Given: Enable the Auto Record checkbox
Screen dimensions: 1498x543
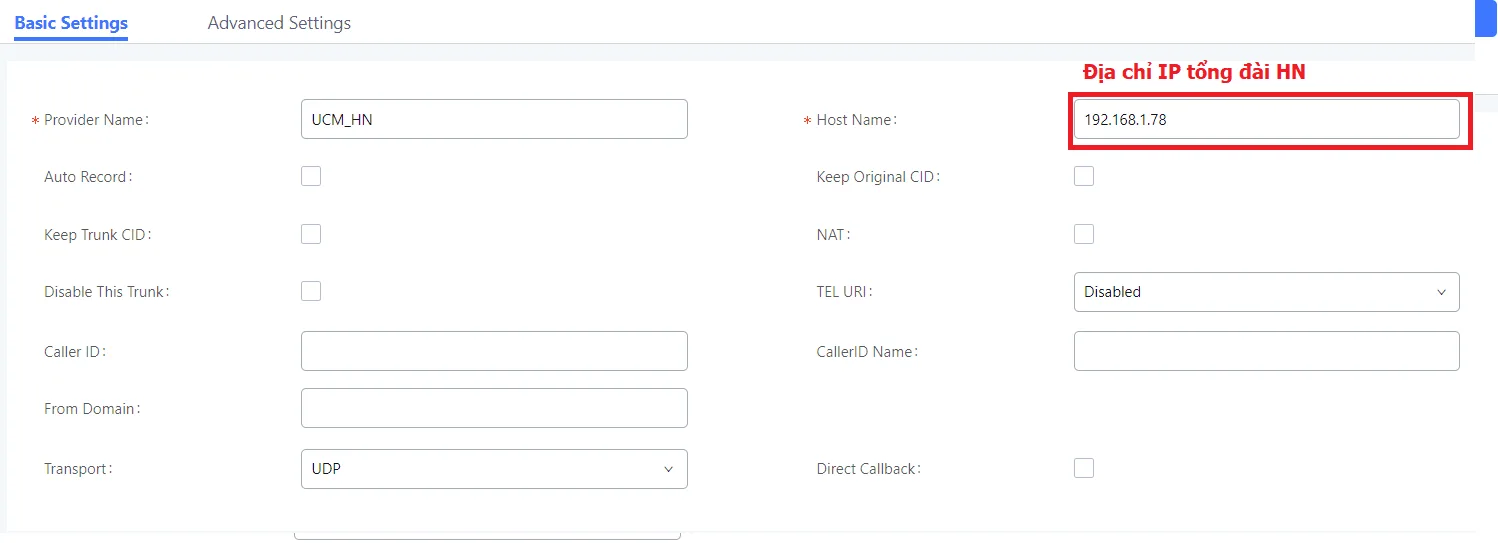Looking at the screenshot, I should point(311,176).
